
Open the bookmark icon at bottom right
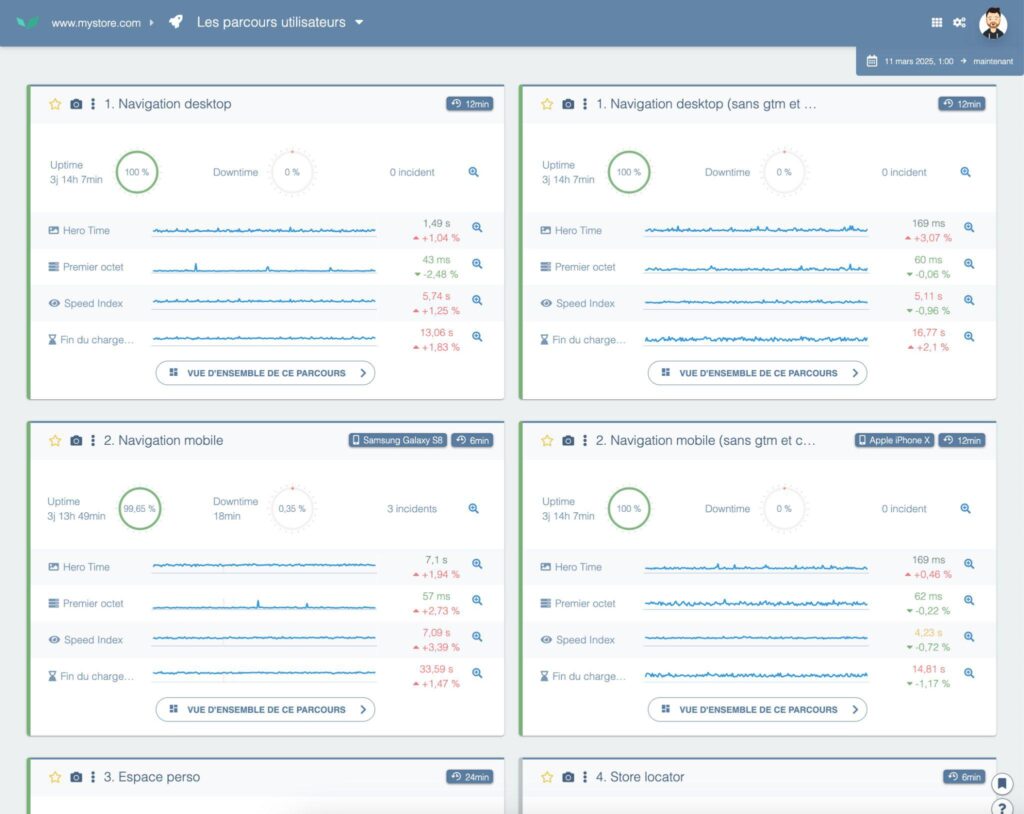click(x=1002, y=784)
